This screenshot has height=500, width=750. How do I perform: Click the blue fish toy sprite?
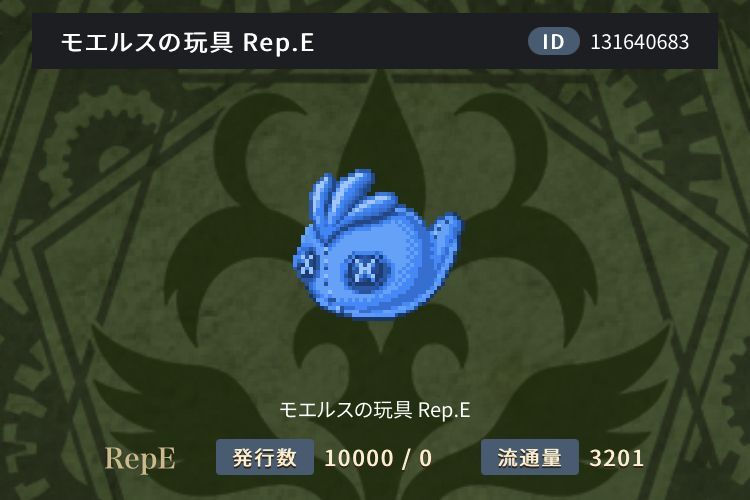click(377, 244)
